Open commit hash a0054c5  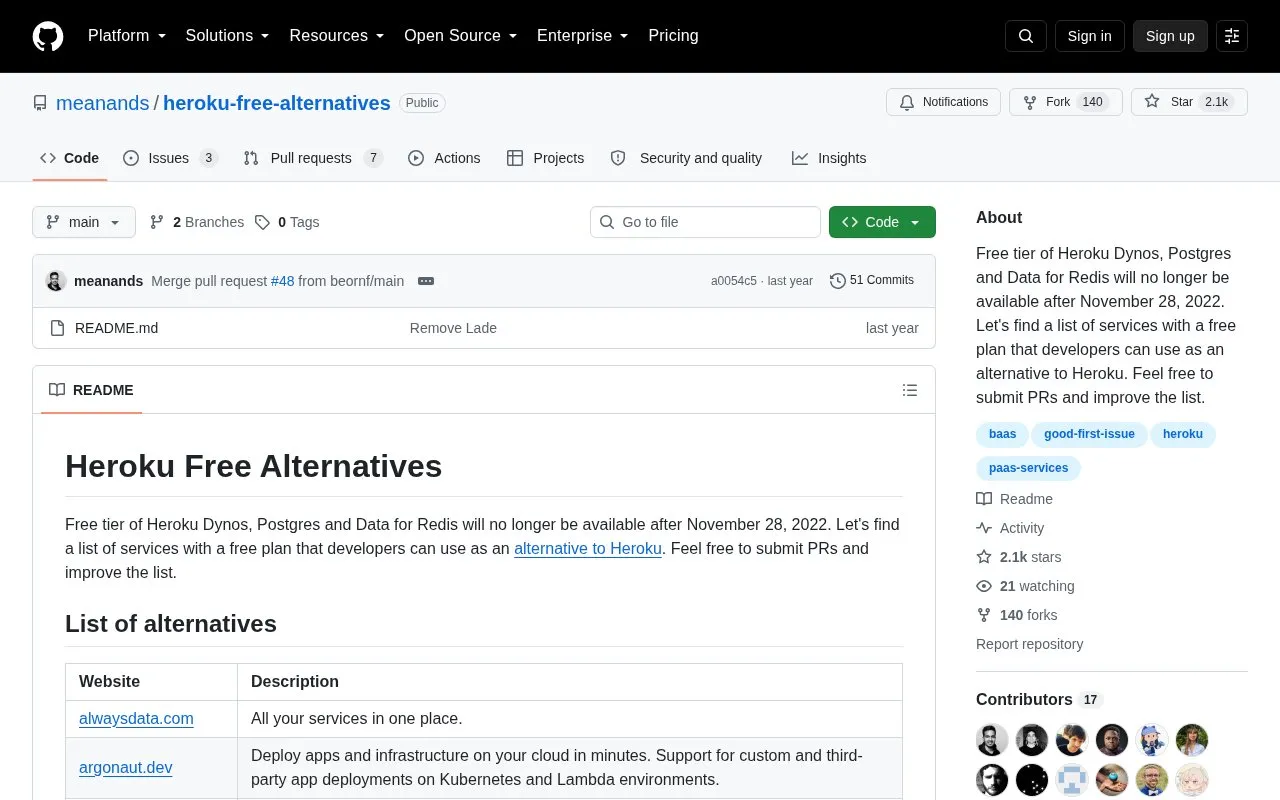pos(734,281)
